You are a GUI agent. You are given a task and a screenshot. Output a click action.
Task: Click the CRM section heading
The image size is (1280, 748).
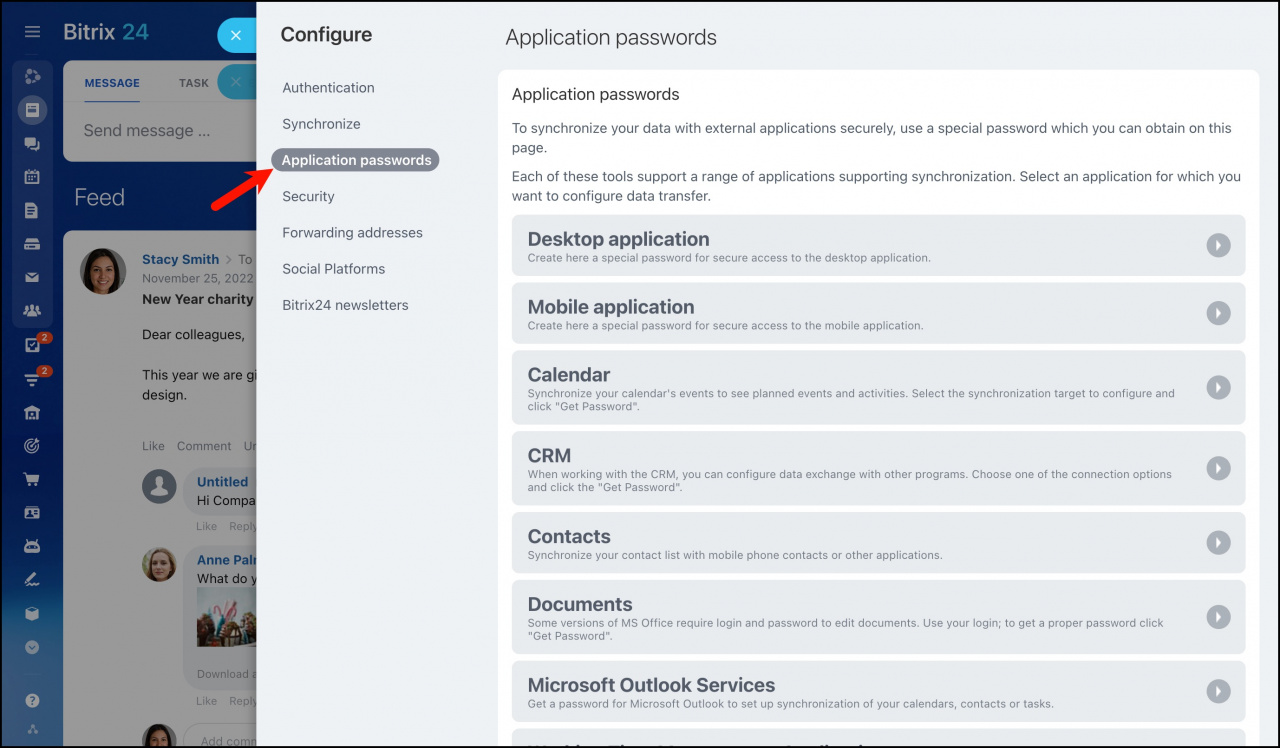(x=549, y=456)
